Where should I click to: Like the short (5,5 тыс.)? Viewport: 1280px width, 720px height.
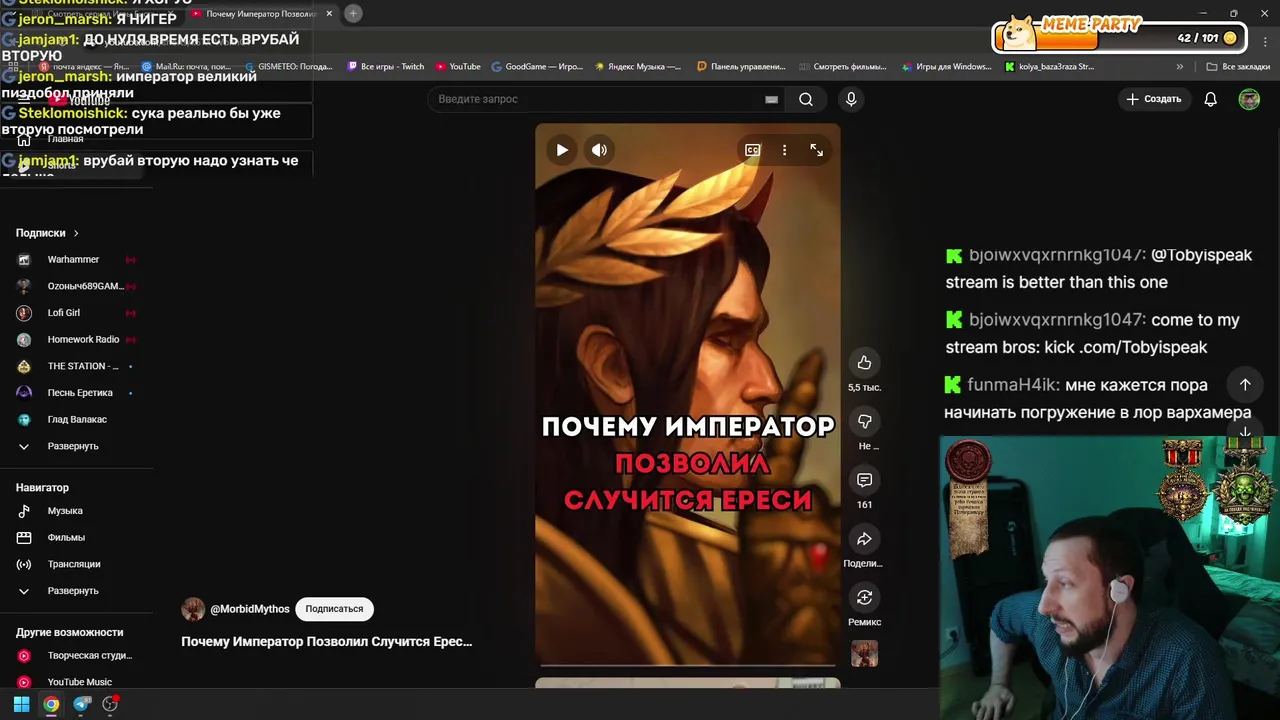(x=864, y=363)
